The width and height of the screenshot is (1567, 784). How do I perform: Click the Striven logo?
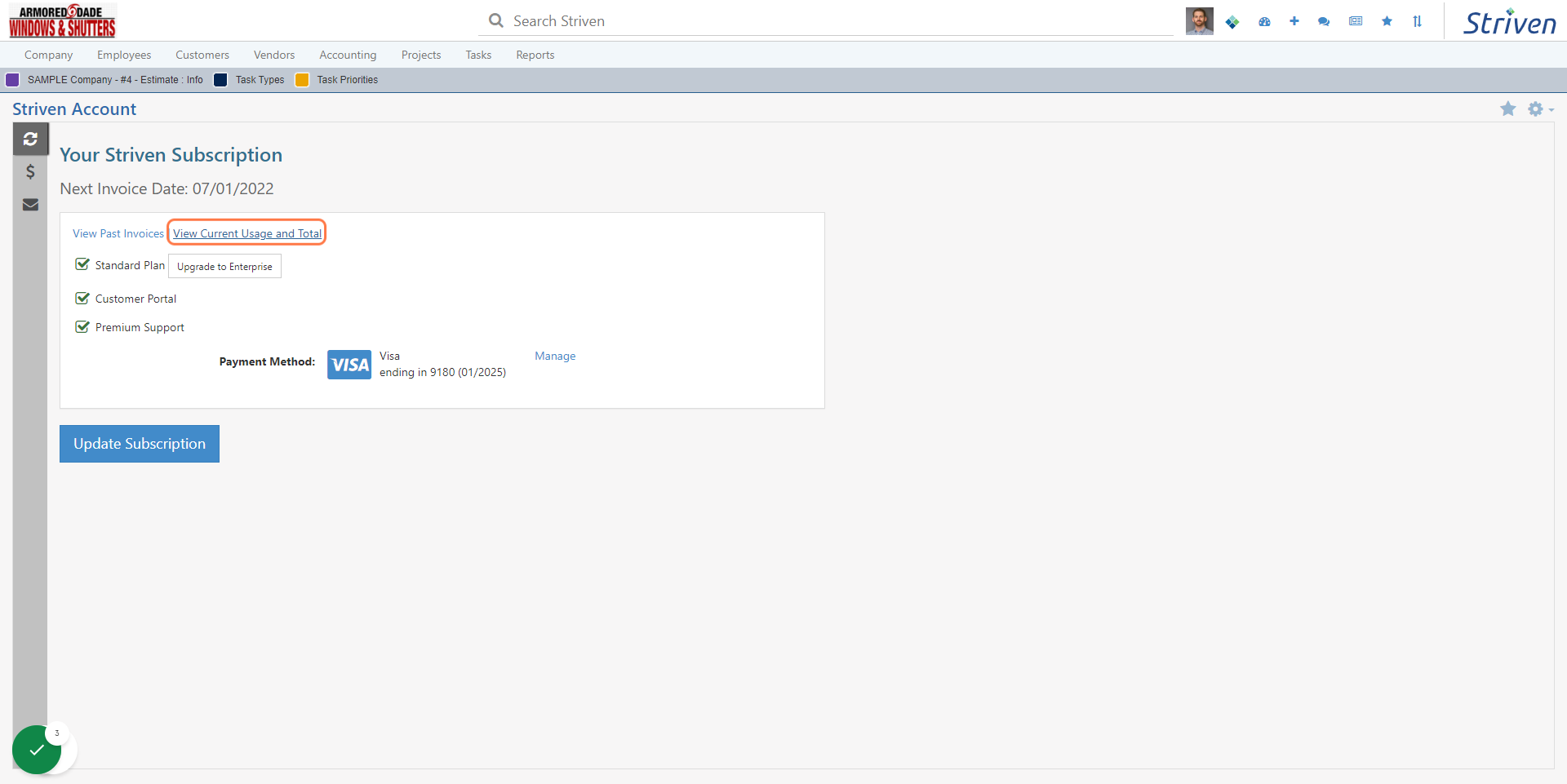1509,22
